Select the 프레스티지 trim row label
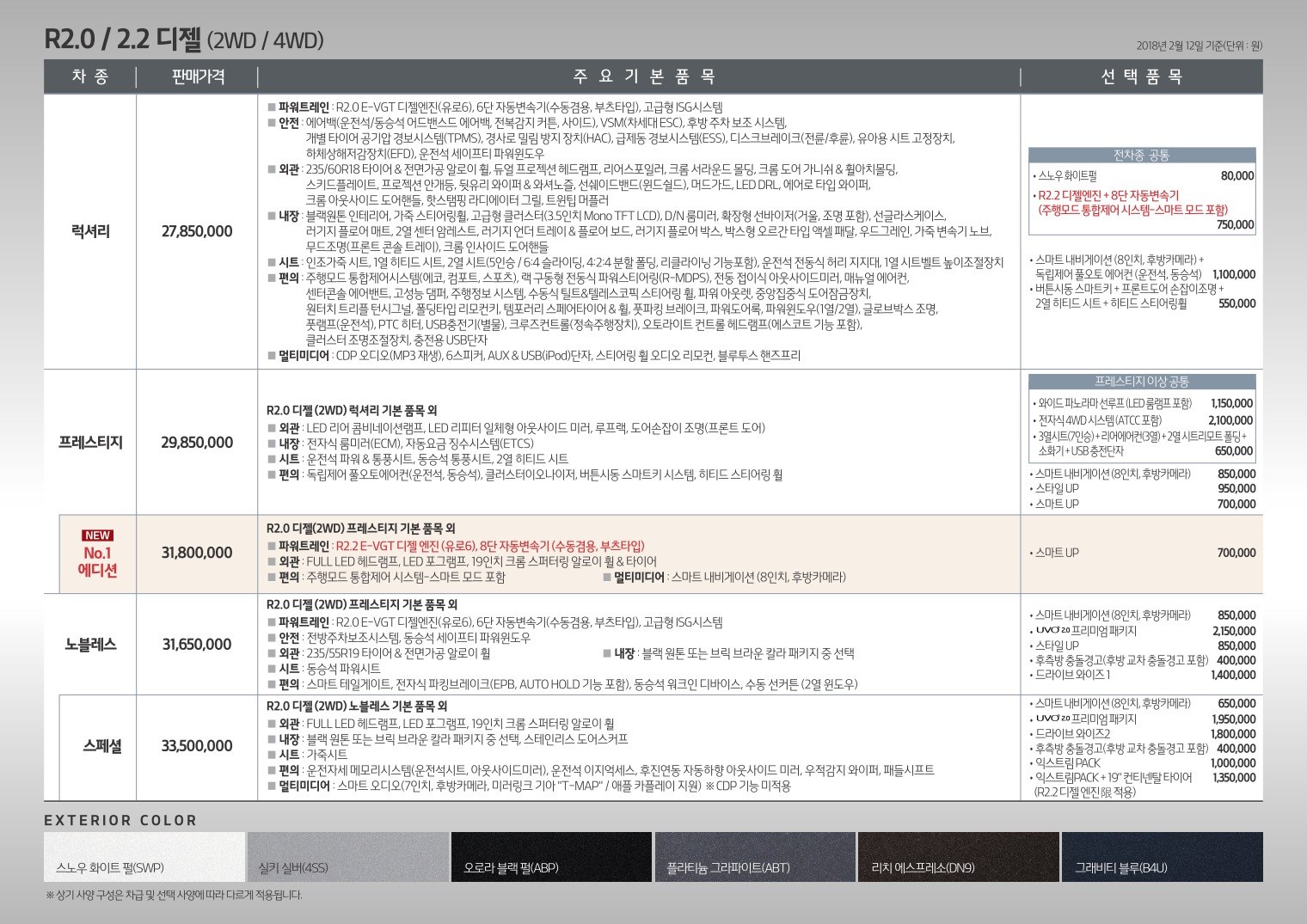Viewport: 1307px width, 924px height. (90, 442)
